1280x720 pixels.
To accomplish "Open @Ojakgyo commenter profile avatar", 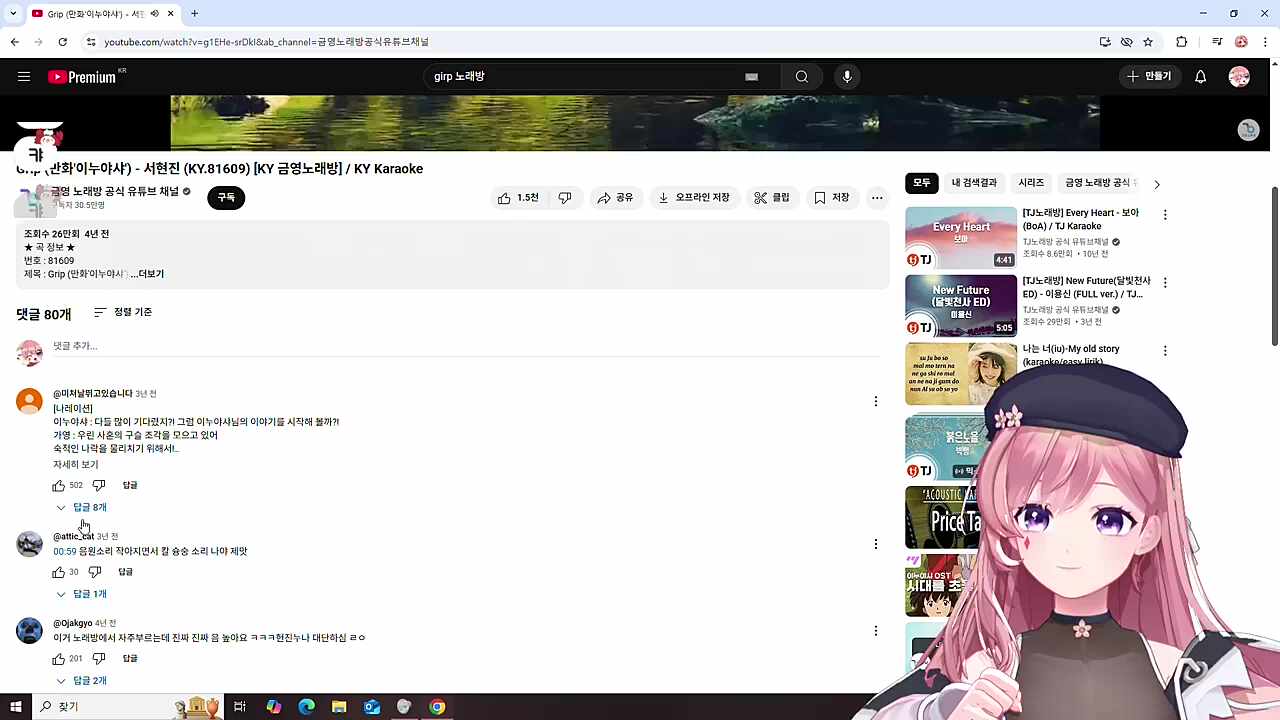I will point(29,631).
